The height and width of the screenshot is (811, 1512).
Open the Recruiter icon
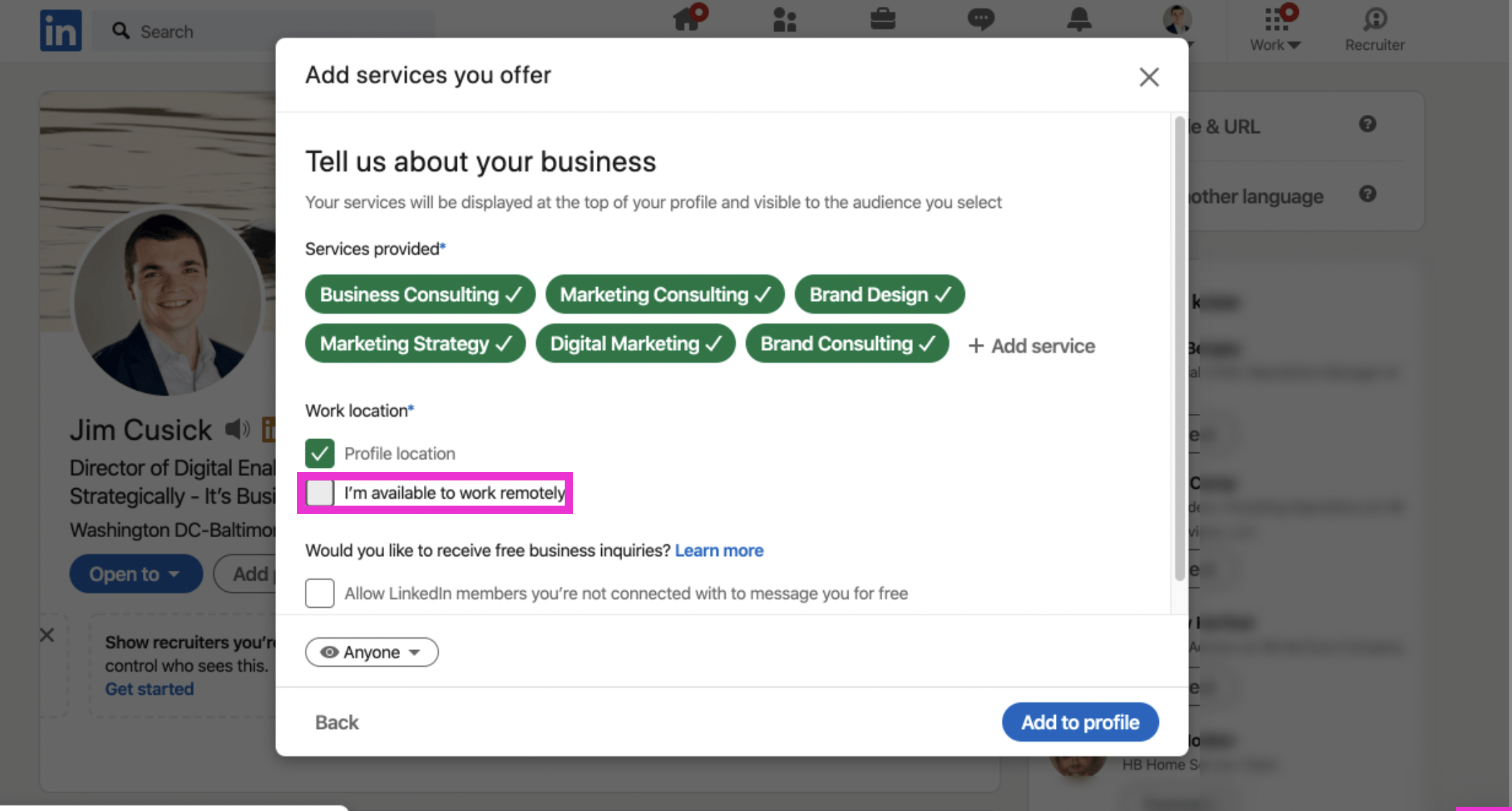1375,28
